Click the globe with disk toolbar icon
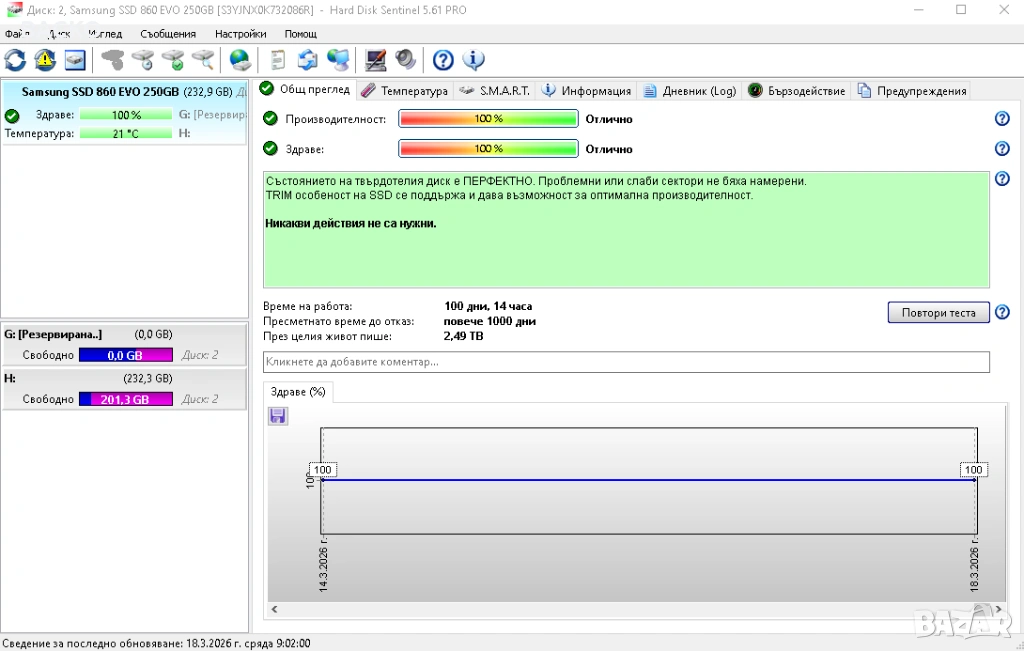The height and width of the screenshot is (651, 1024). [240, 60]
